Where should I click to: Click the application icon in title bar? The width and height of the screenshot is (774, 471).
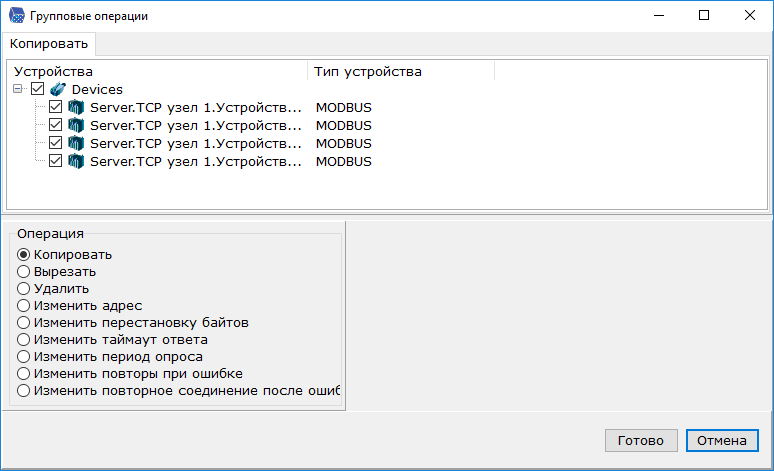tap(16, 16)
